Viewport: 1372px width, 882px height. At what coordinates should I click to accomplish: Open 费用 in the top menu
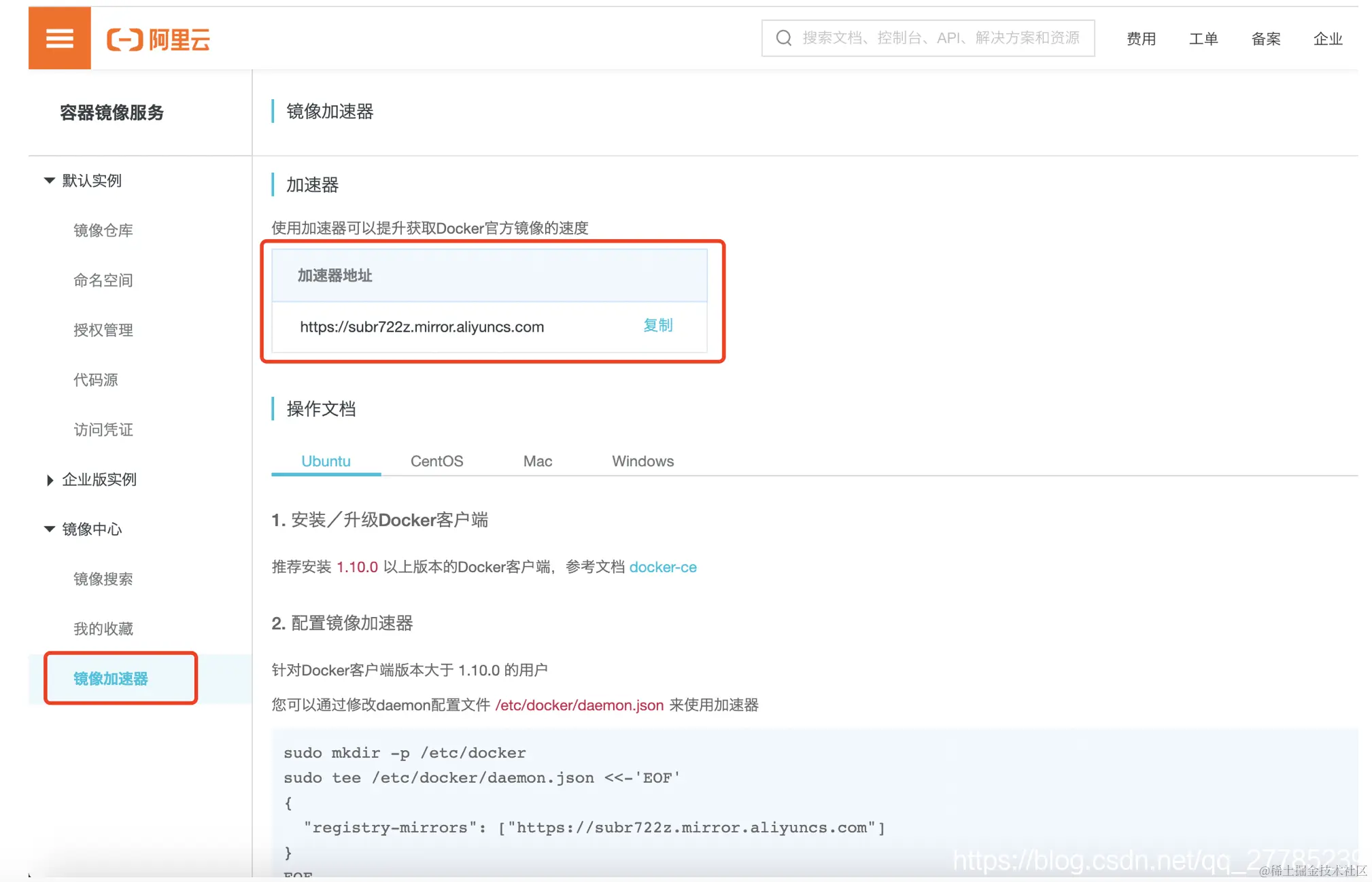coord(1141,38)
